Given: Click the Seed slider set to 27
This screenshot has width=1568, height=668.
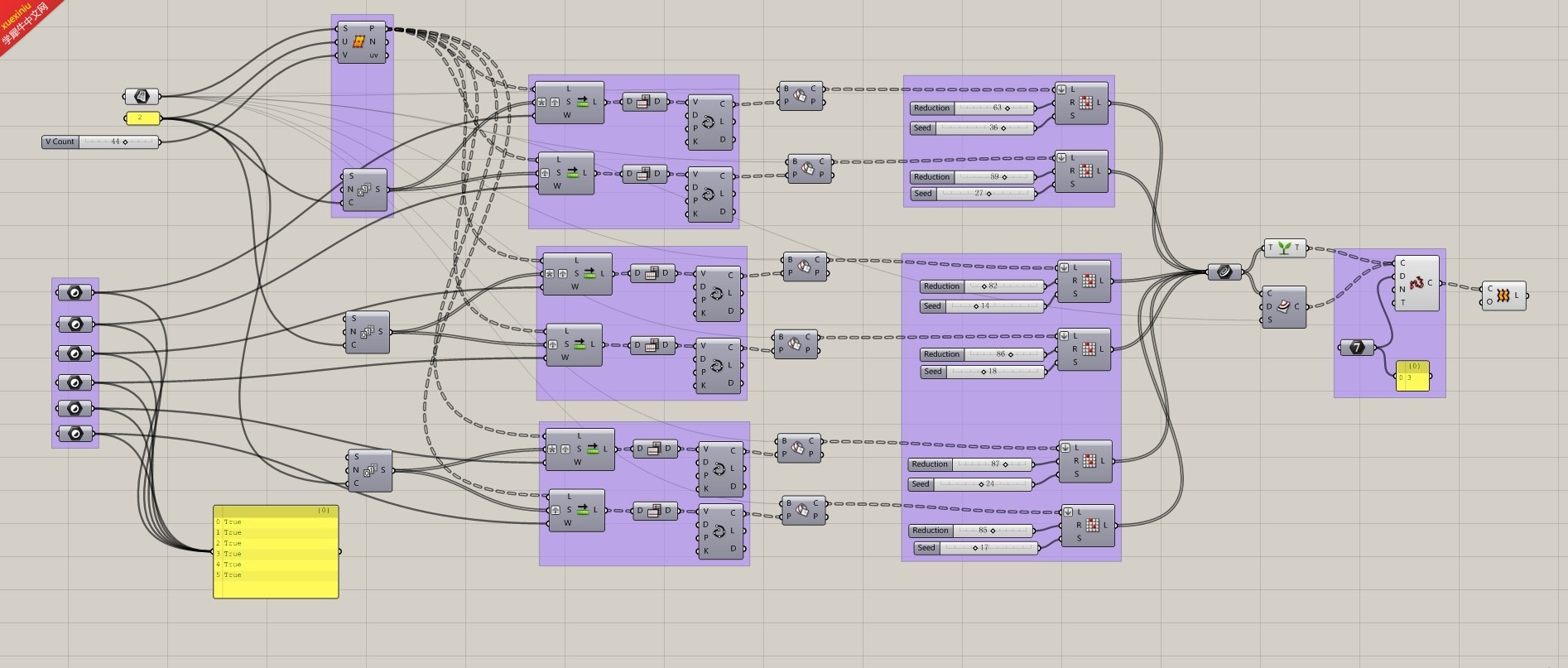Looking at the screenshot, I should [x=973, y=193].
